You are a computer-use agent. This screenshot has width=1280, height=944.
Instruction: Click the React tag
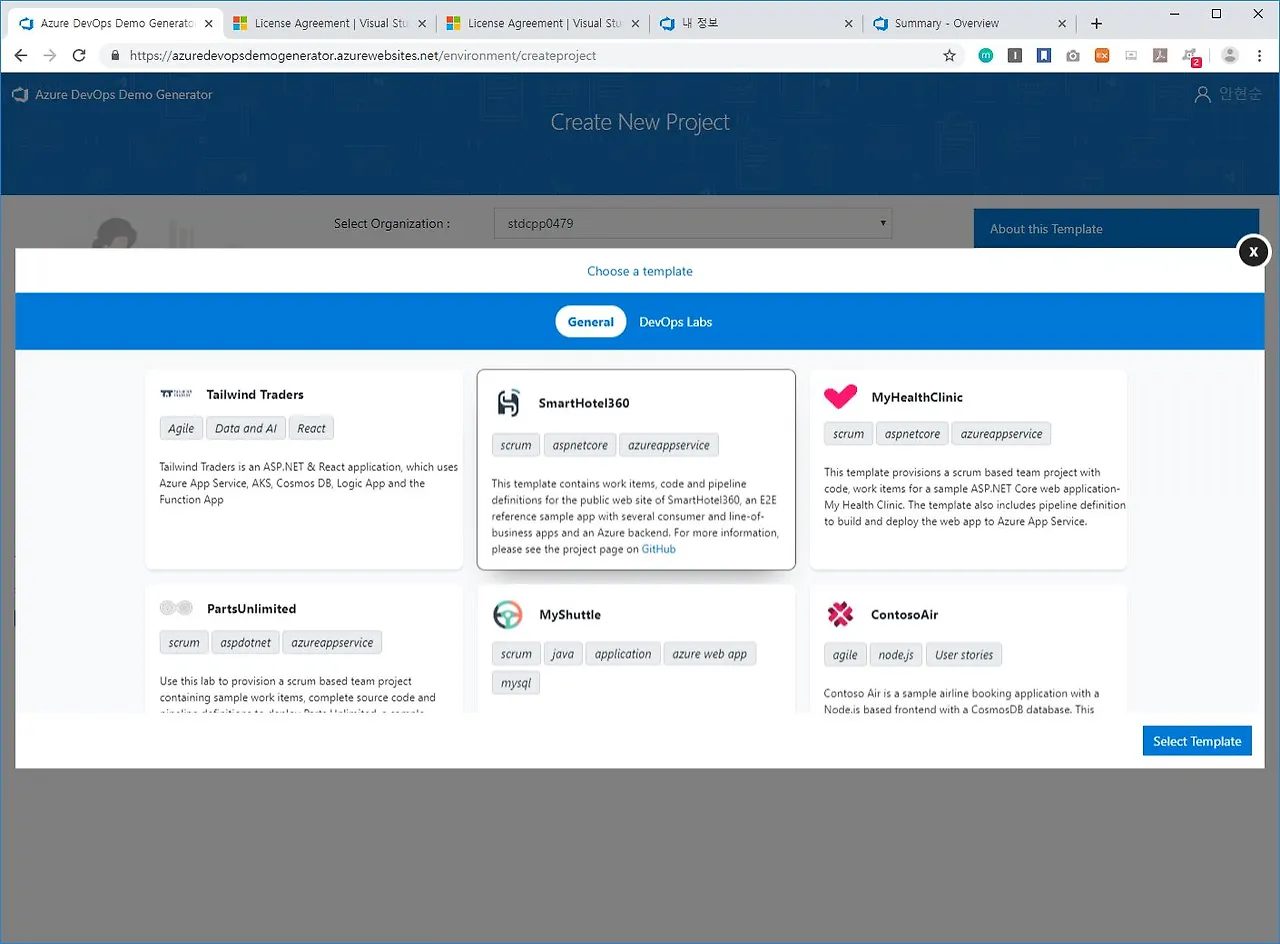click(x=311, y=428)
